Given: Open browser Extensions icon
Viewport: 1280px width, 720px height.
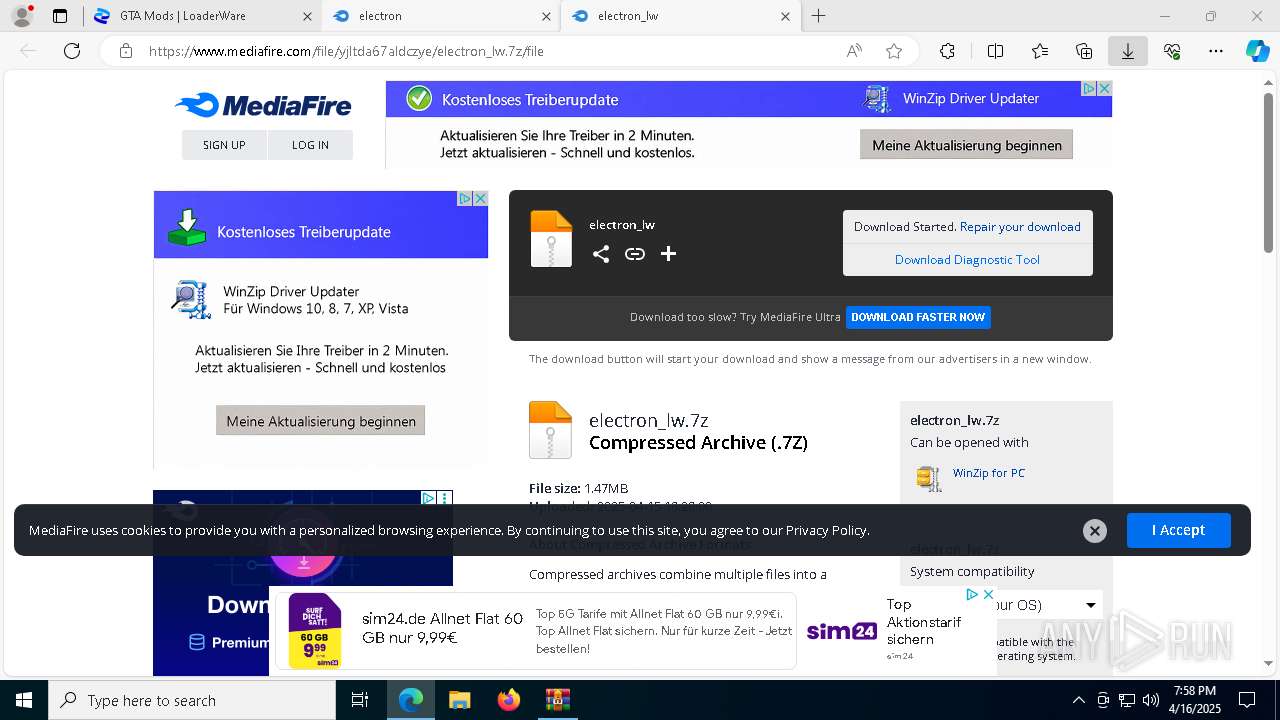Looking at the screenshot, I should pyautogui.click(x=947, y=51).
